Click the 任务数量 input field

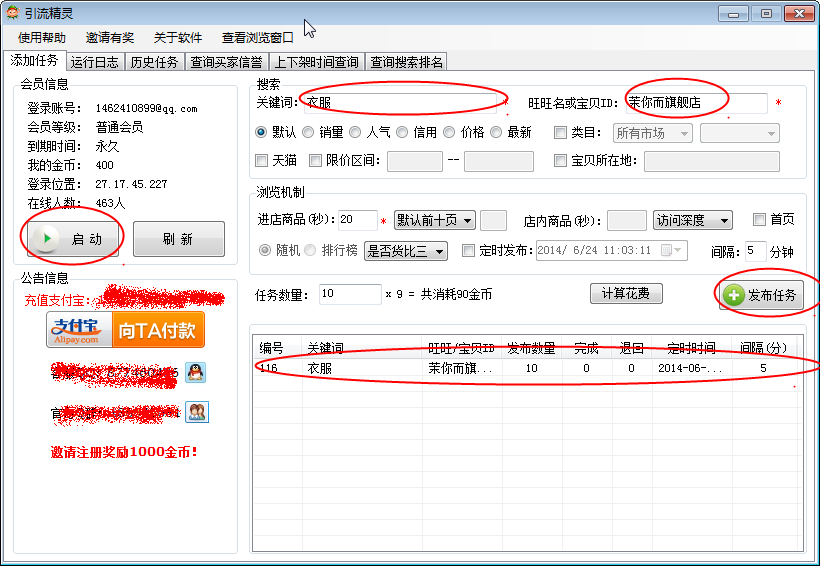coord(350,294)
